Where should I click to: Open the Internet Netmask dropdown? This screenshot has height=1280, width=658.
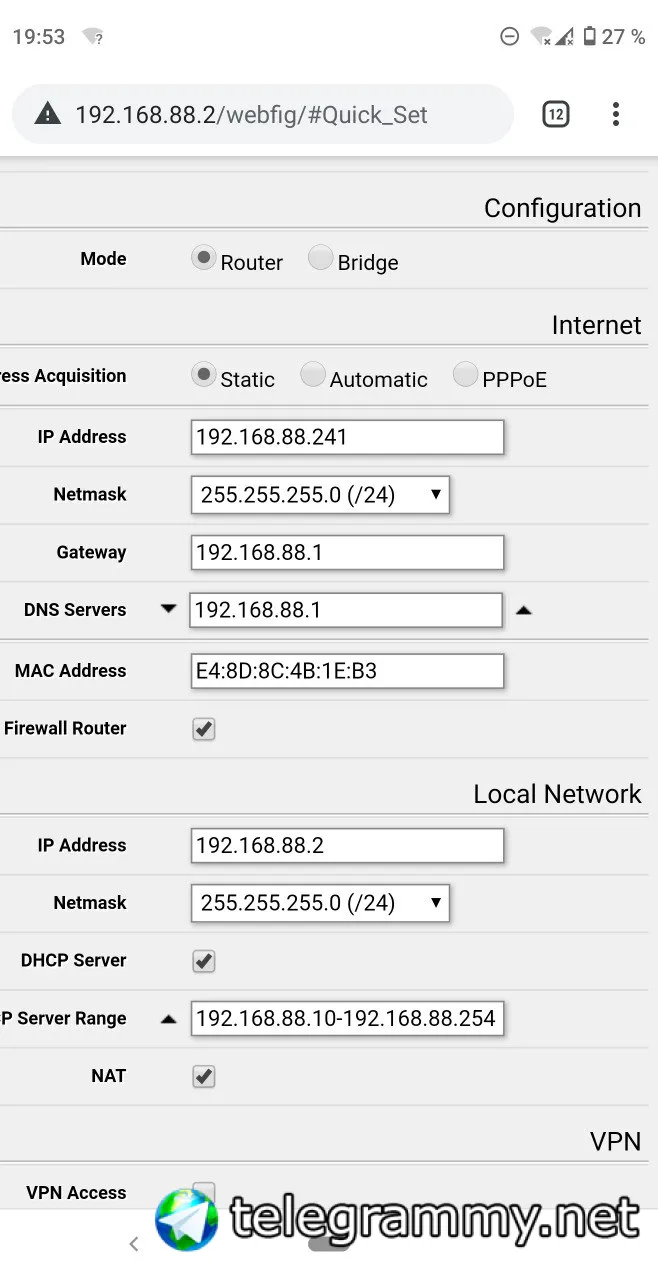click(320, 494)
